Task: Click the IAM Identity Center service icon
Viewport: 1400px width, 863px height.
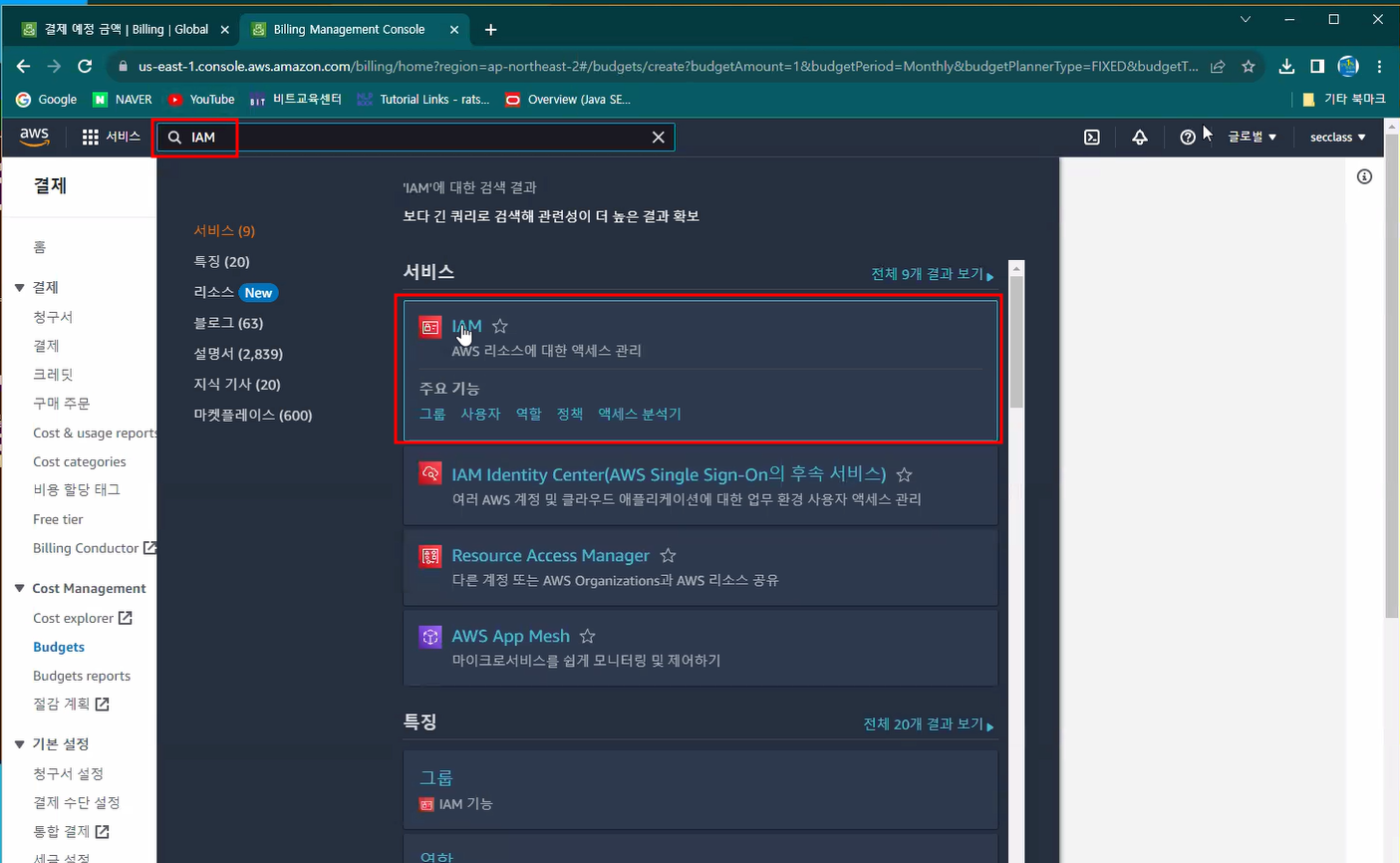Action: click(430, 474)
